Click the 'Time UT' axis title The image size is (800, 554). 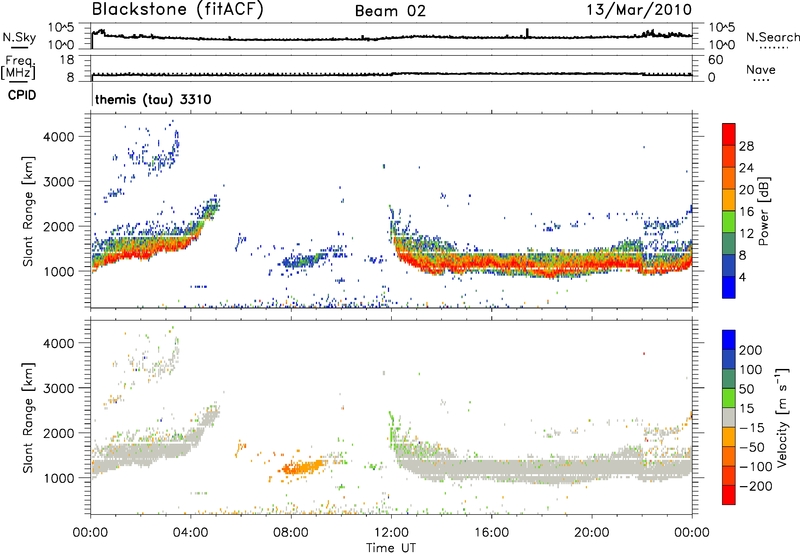tap(391, 548)
